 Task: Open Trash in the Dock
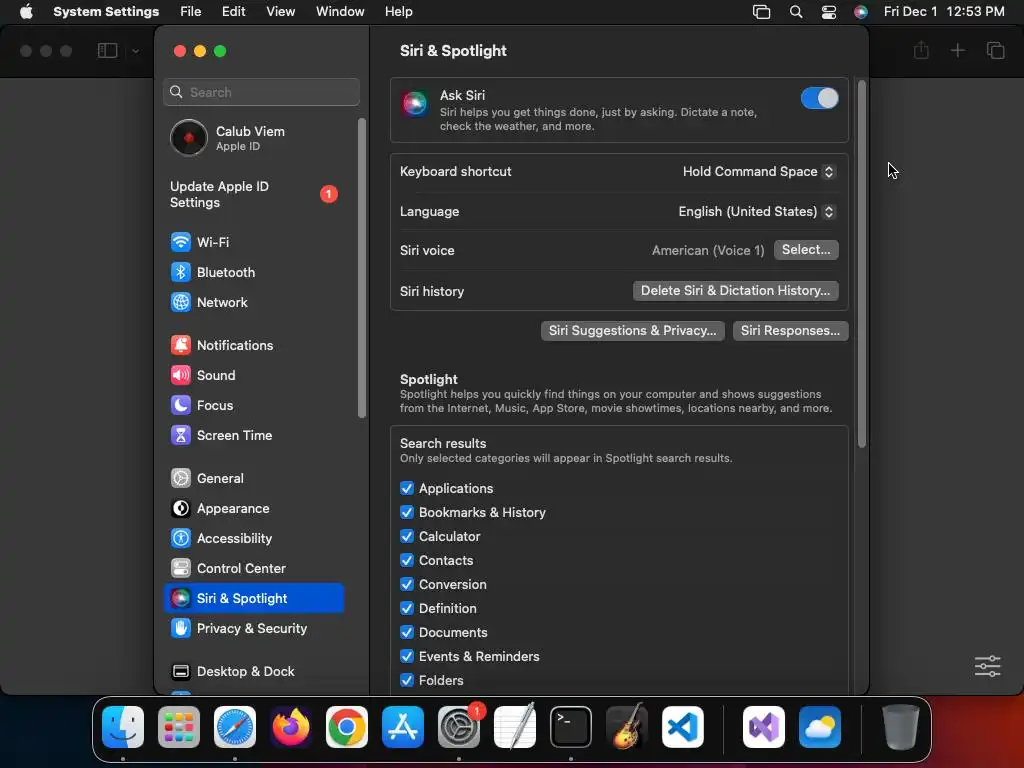[x=901, y=727]
